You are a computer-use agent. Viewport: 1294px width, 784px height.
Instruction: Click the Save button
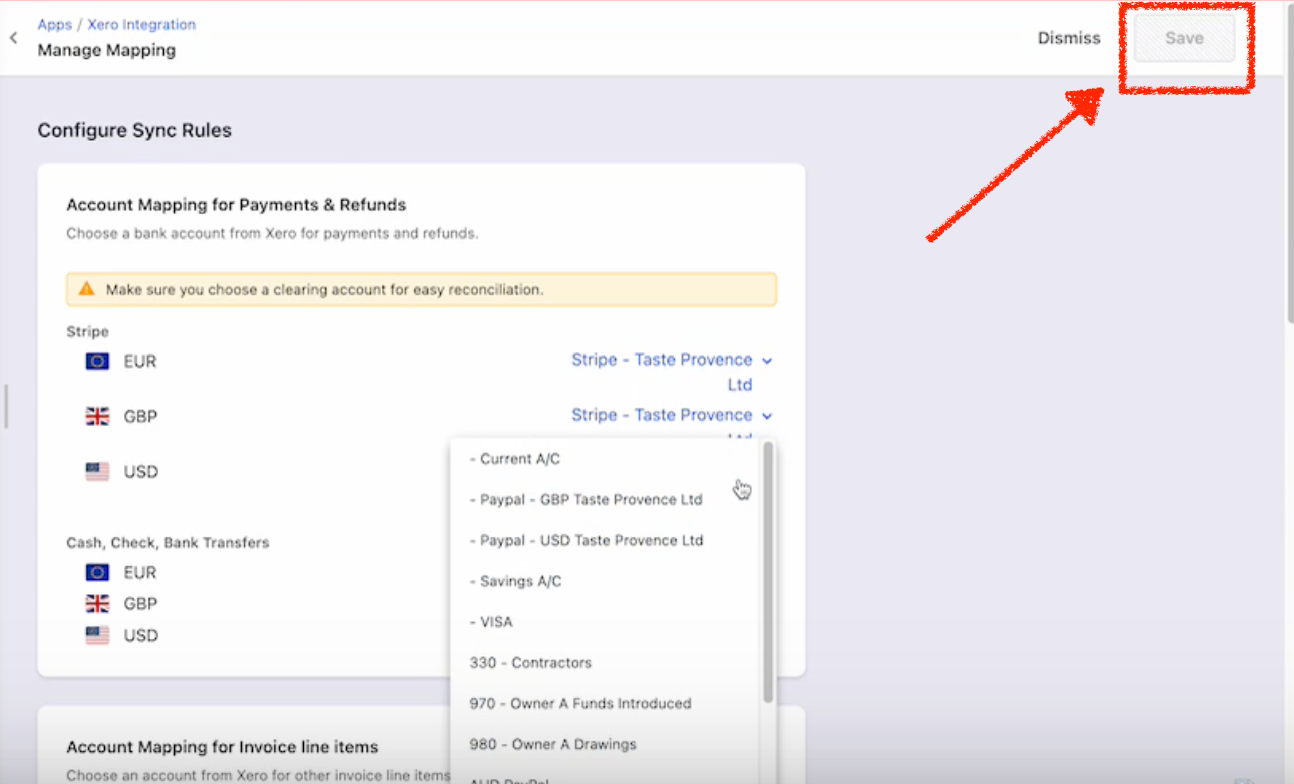click(x=1184, y=38)
